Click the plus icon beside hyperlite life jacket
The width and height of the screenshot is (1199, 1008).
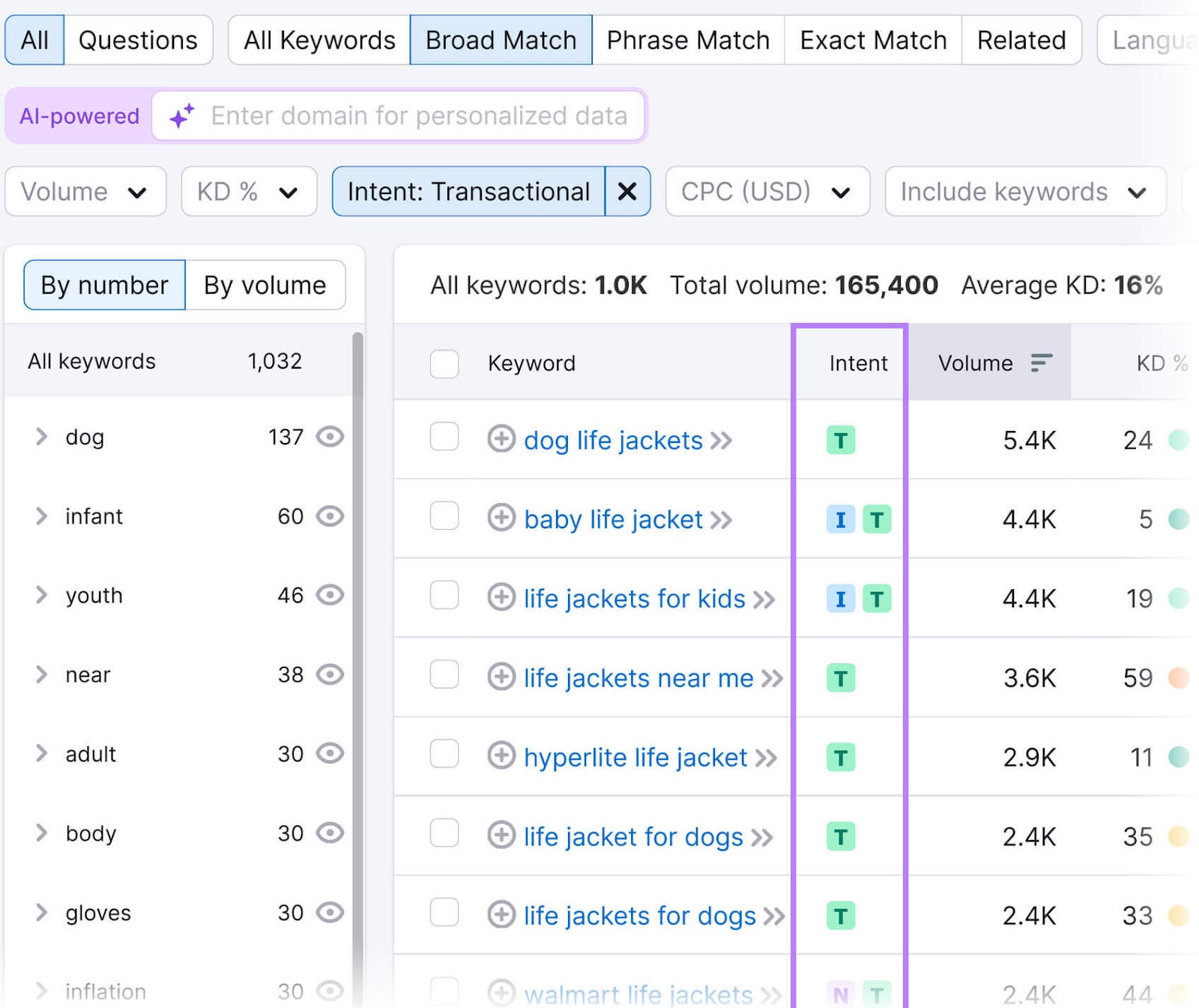[501, 755]
